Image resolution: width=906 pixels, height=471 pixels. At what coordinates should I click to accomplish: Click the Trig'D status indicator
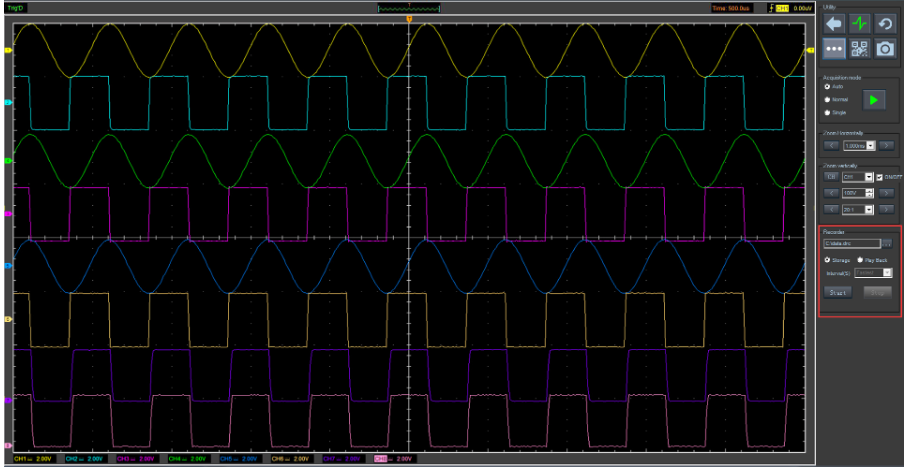click(15, 8)
